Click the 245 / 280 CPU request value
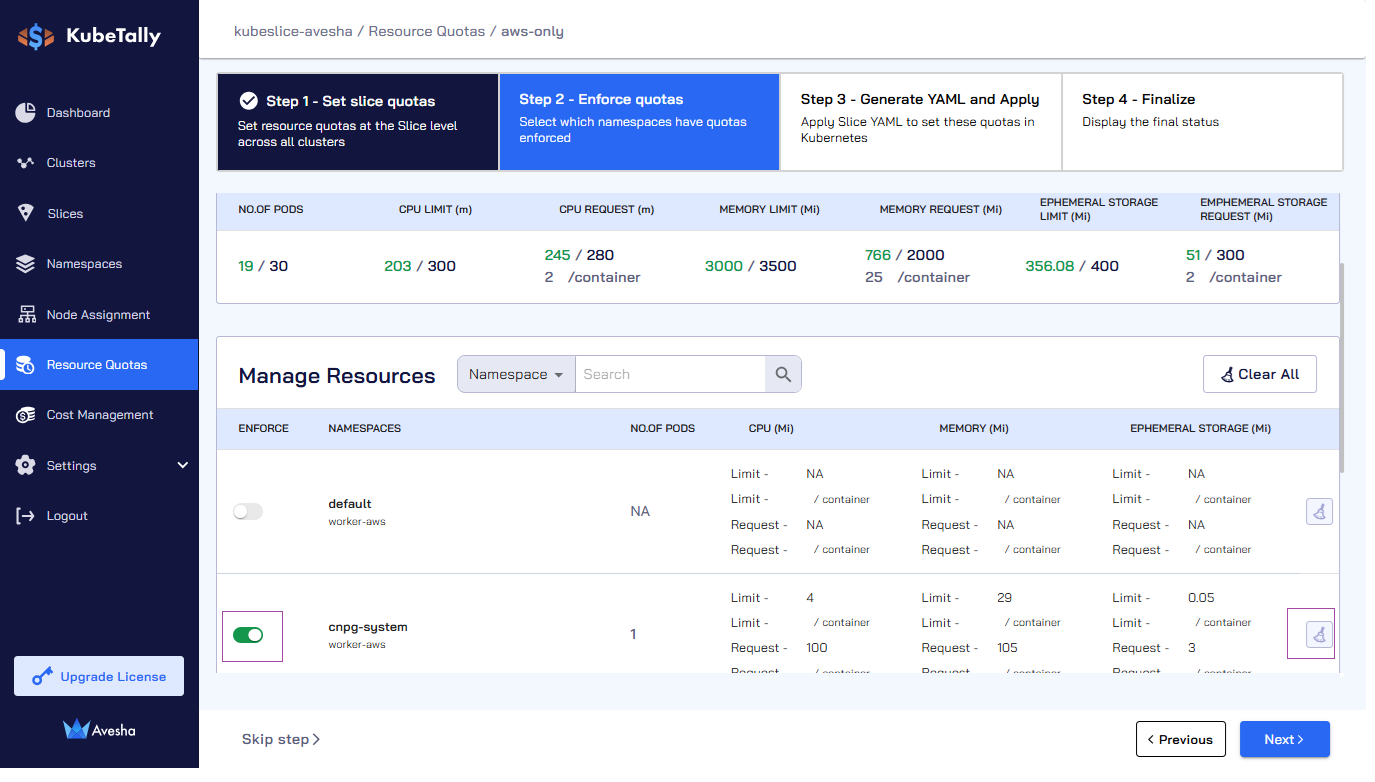 (579, 255)
